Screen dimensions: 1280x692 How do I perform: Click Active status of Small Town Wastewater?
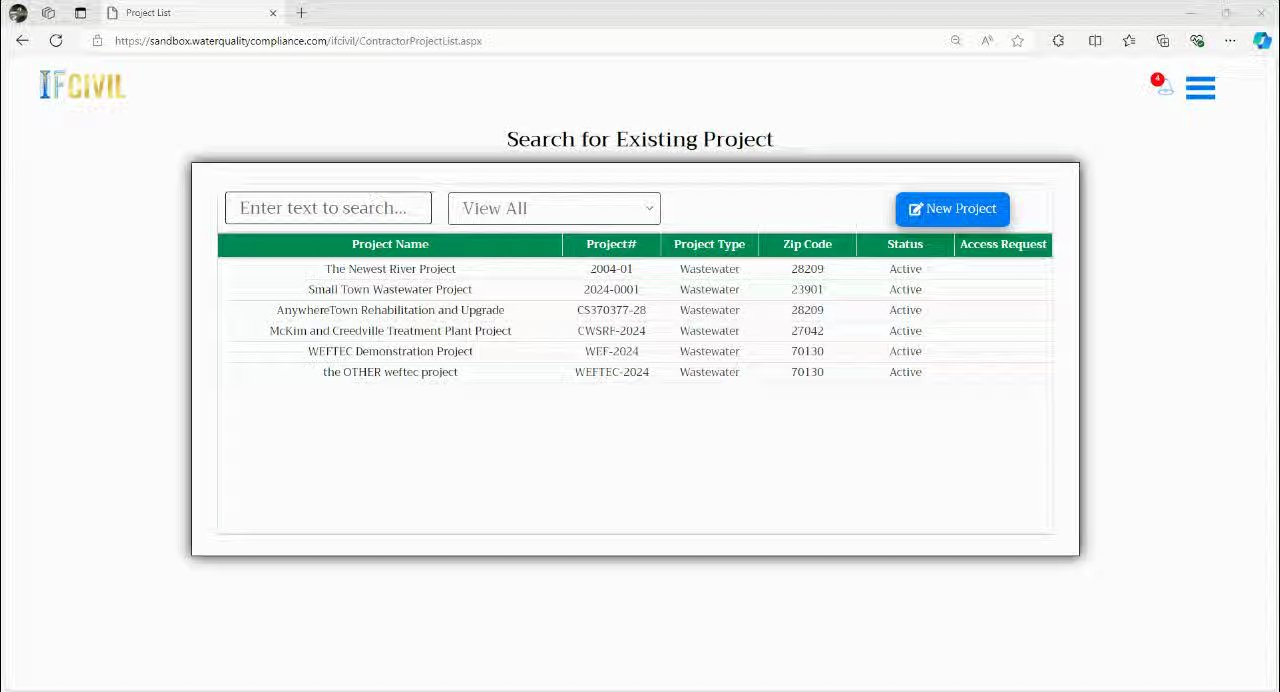tap(905, 290)
